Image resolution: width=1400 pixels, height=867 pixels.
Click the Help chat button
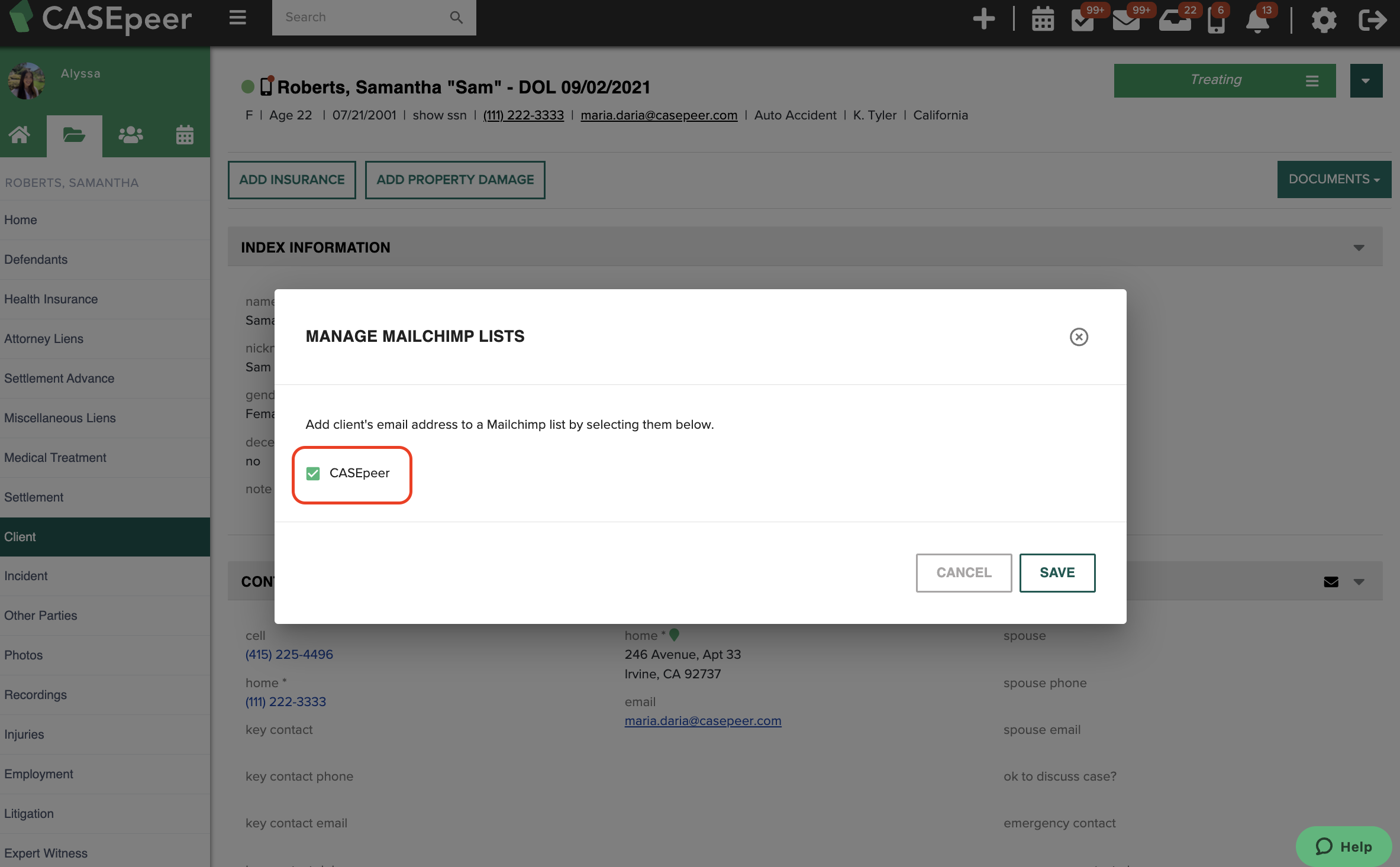click(1343, 846)
